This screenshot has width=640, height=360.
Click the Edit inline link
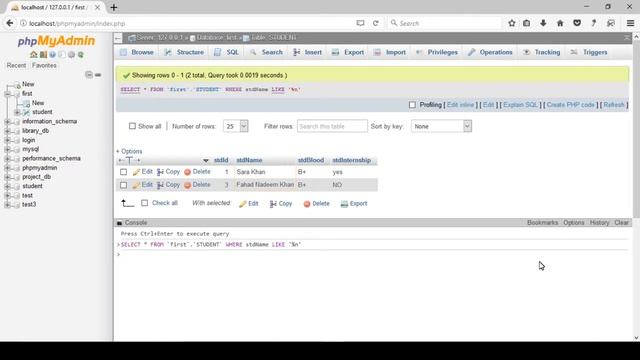(460, 105)
